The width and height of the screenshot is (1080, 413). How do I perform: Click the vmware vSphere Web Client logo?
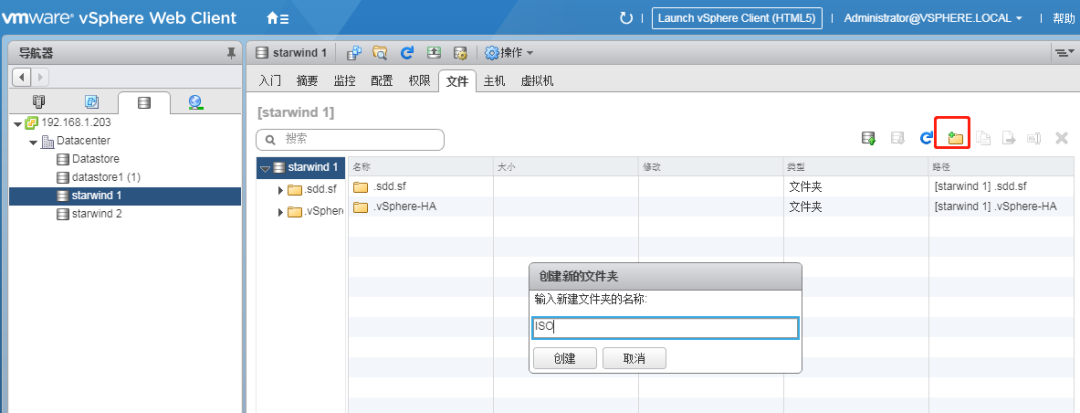118,19
